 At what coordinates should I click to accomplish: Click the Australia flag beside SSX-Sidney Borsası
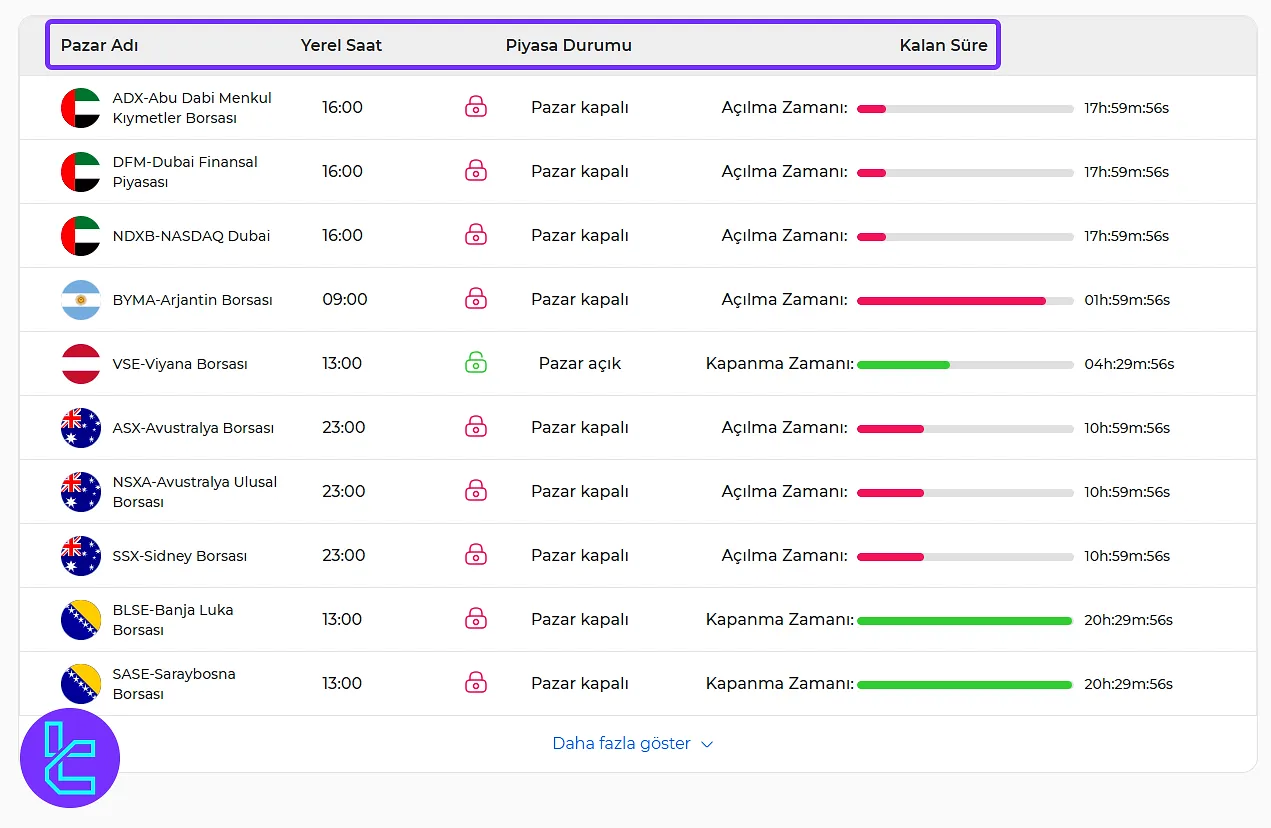point(81,556)
